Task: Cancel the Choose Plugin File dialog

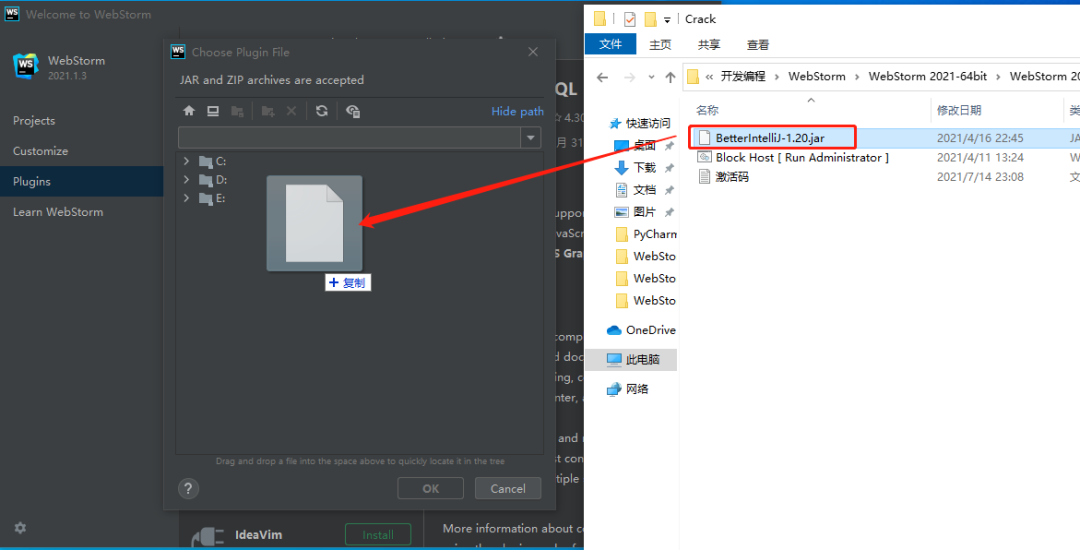Action: tap(508, 489)
